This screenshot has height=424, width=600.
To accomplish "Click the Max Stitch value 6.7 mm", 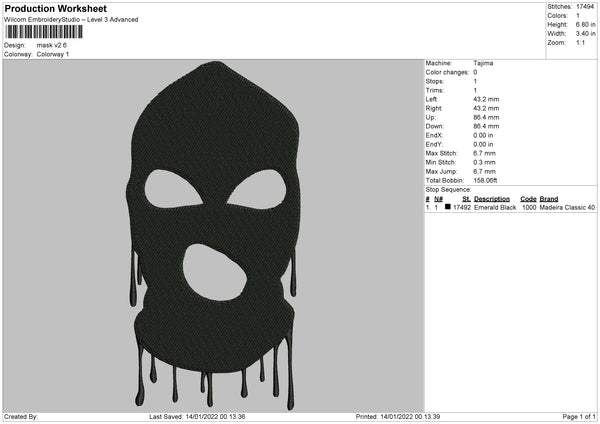I will click(x=484, y=153).
